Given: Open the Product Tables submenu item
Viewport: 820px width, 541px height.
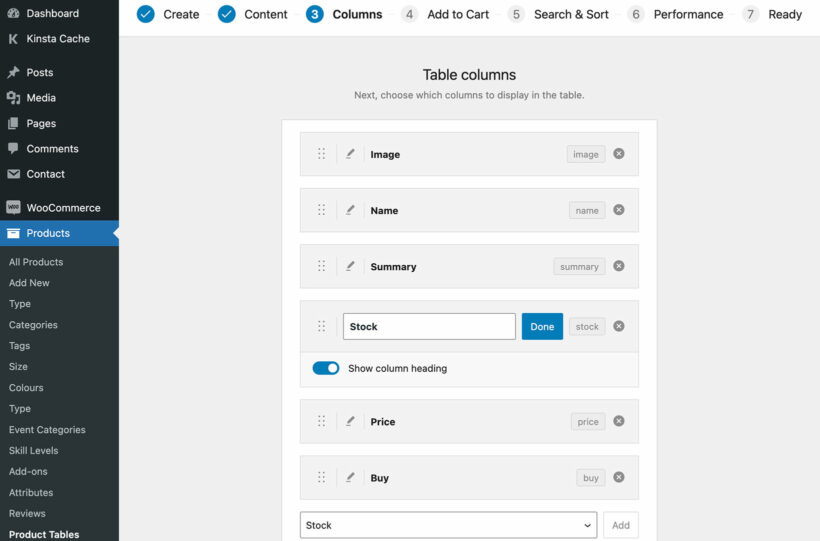Looking at the screenshot, I should (44, 534).
